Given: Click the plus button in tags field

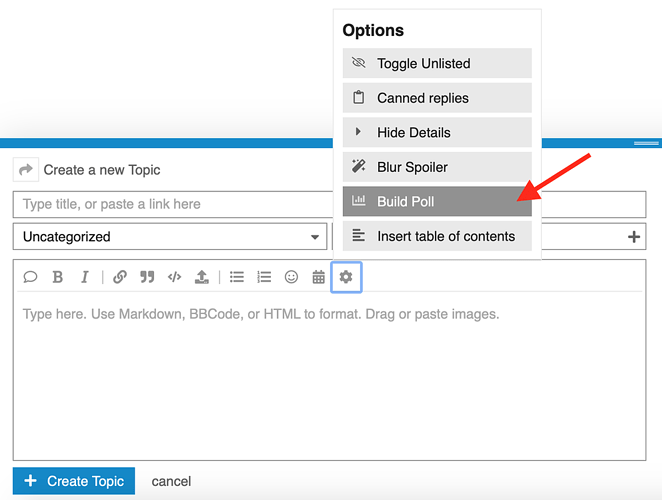Looking at the screenshot, I should (x=633, y=237).
